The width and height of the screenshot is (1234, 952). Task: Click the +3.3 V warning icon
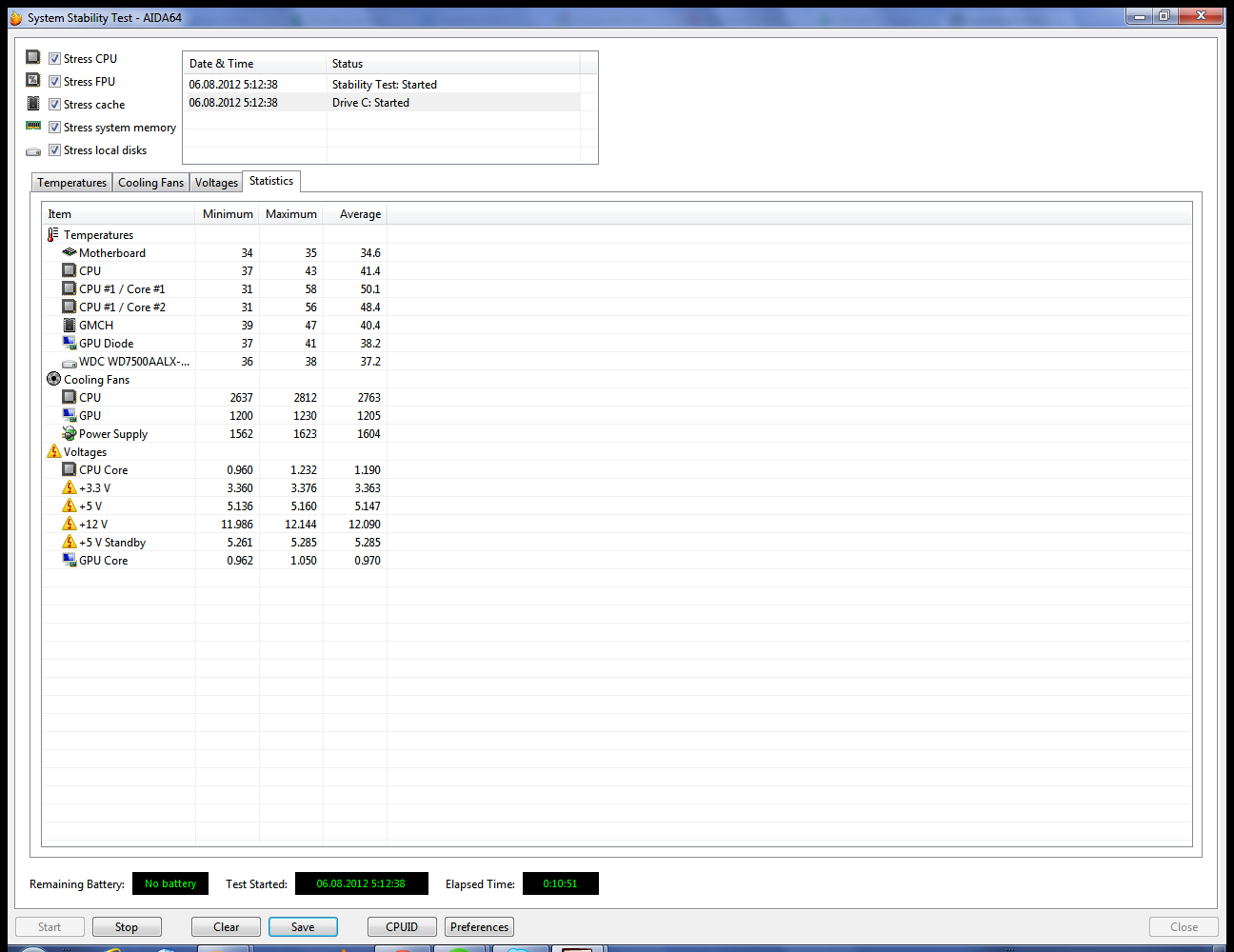[x=70, y=487]
